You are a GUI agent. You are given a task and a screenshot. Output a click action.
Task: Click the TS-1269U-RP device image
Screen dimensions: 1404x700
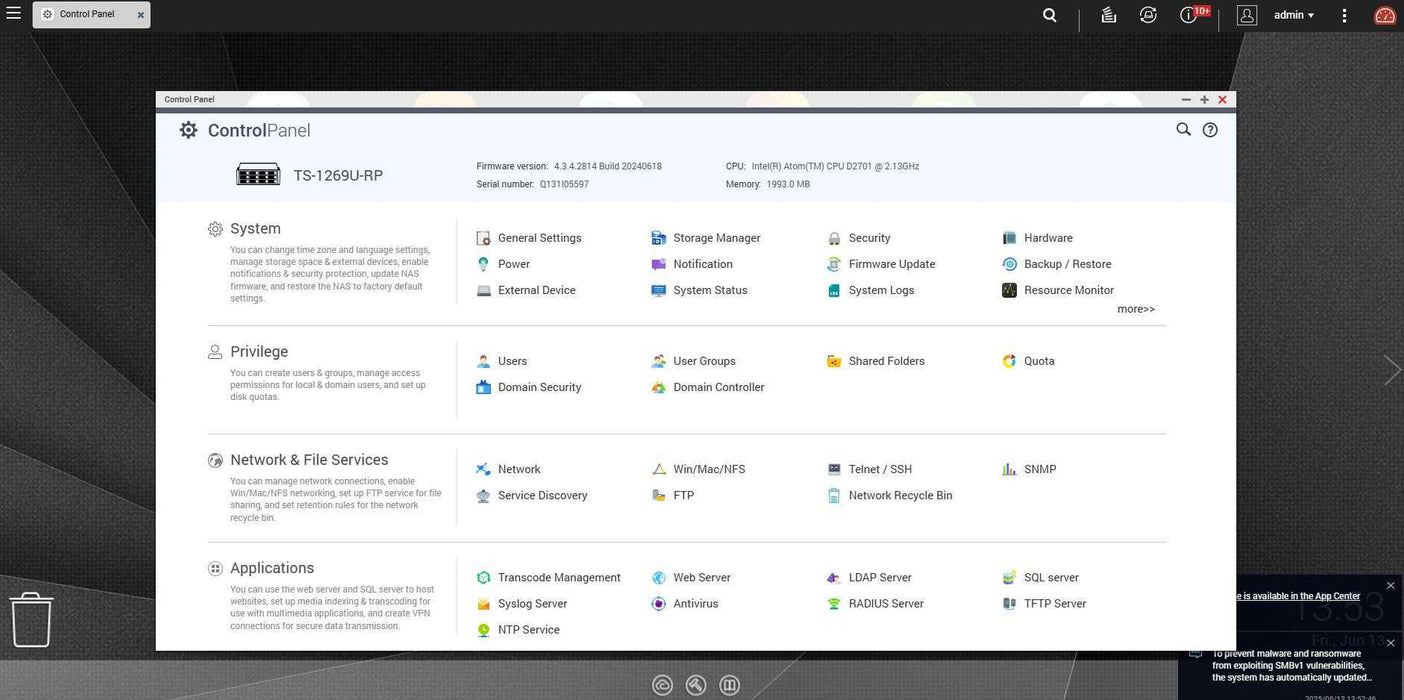click(x=258, y=175)
